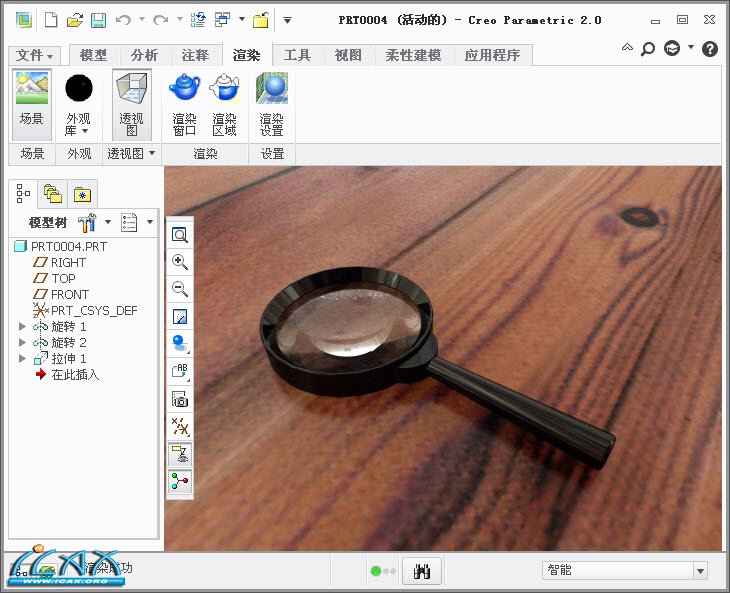Minimize the ribbon with the up chevron
Screen dimensions: 730x593
(x=627, y=47)
